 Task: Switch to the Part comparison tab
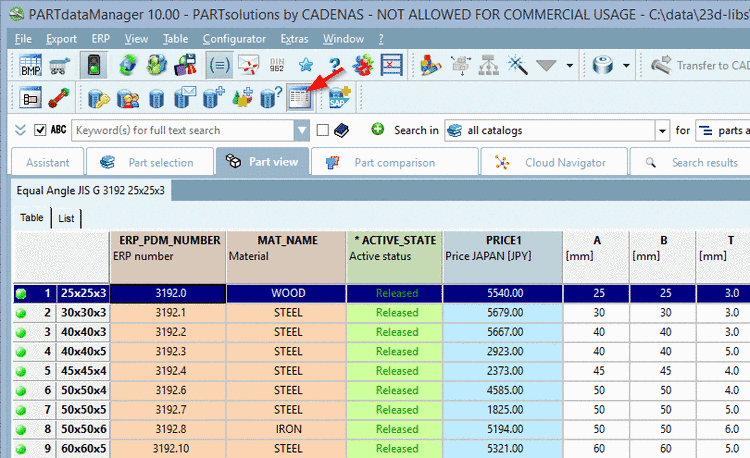395,163
